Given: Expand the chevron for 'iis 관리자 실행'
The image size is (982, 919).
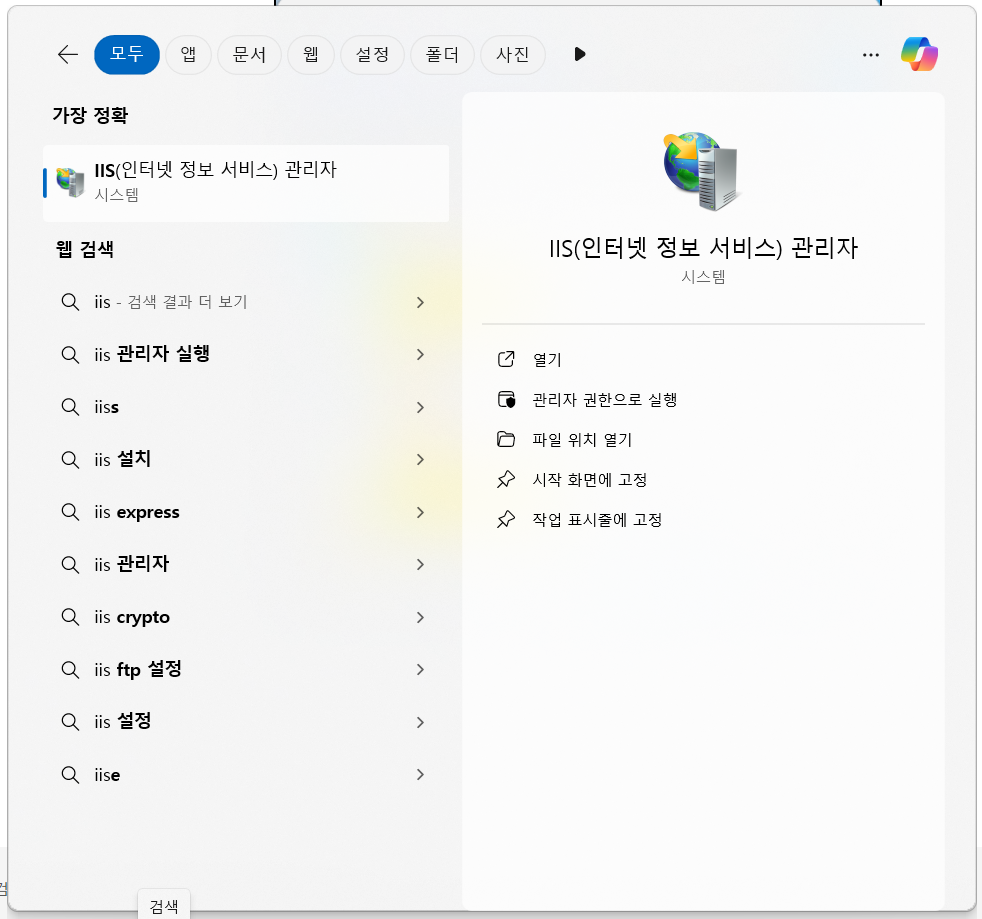Looking at the screenshot, I should point(420,355).
